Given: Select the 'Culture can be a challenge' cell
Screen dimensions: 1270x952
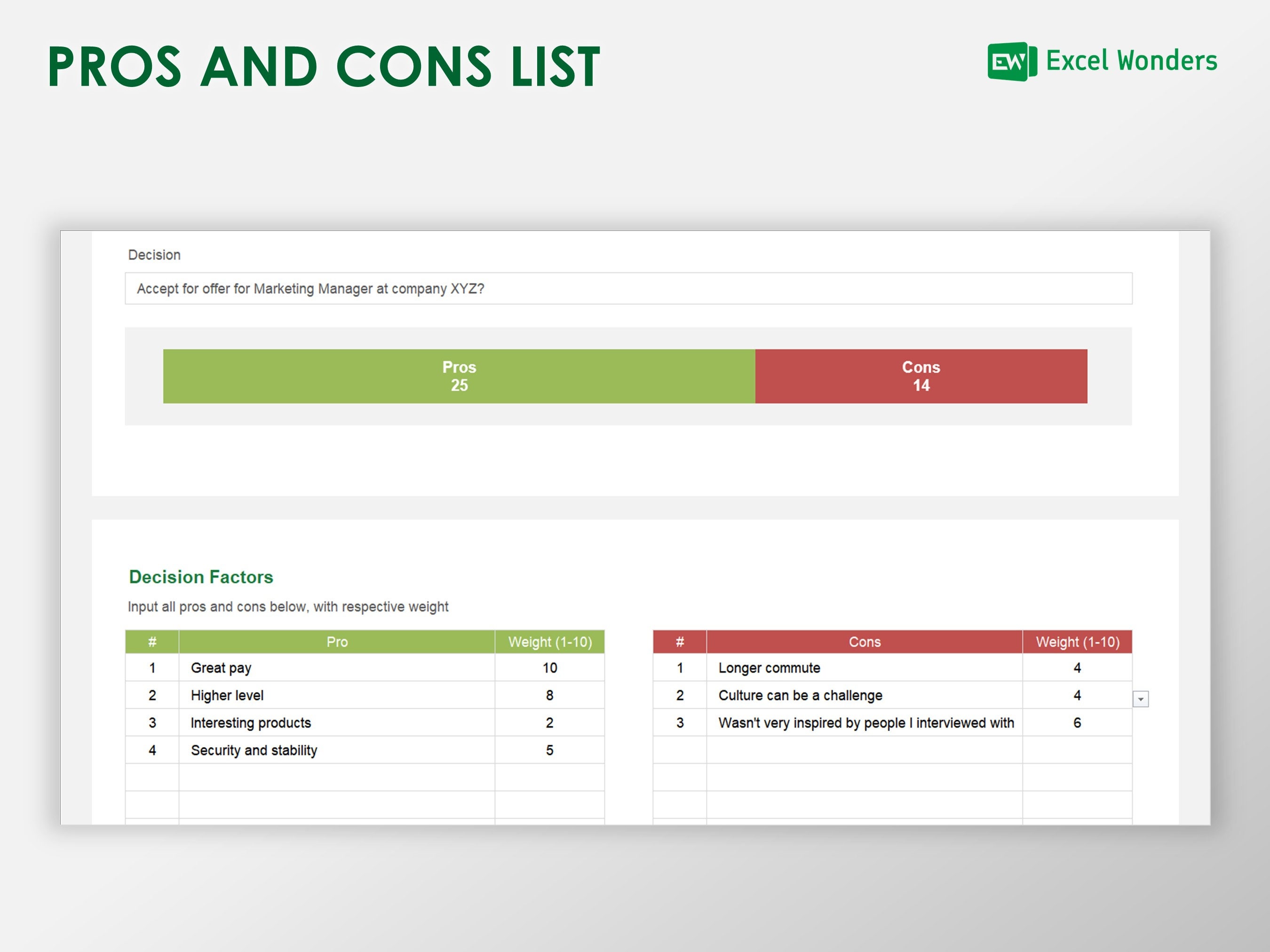Looking at the screenshot, I should (865, 695).
